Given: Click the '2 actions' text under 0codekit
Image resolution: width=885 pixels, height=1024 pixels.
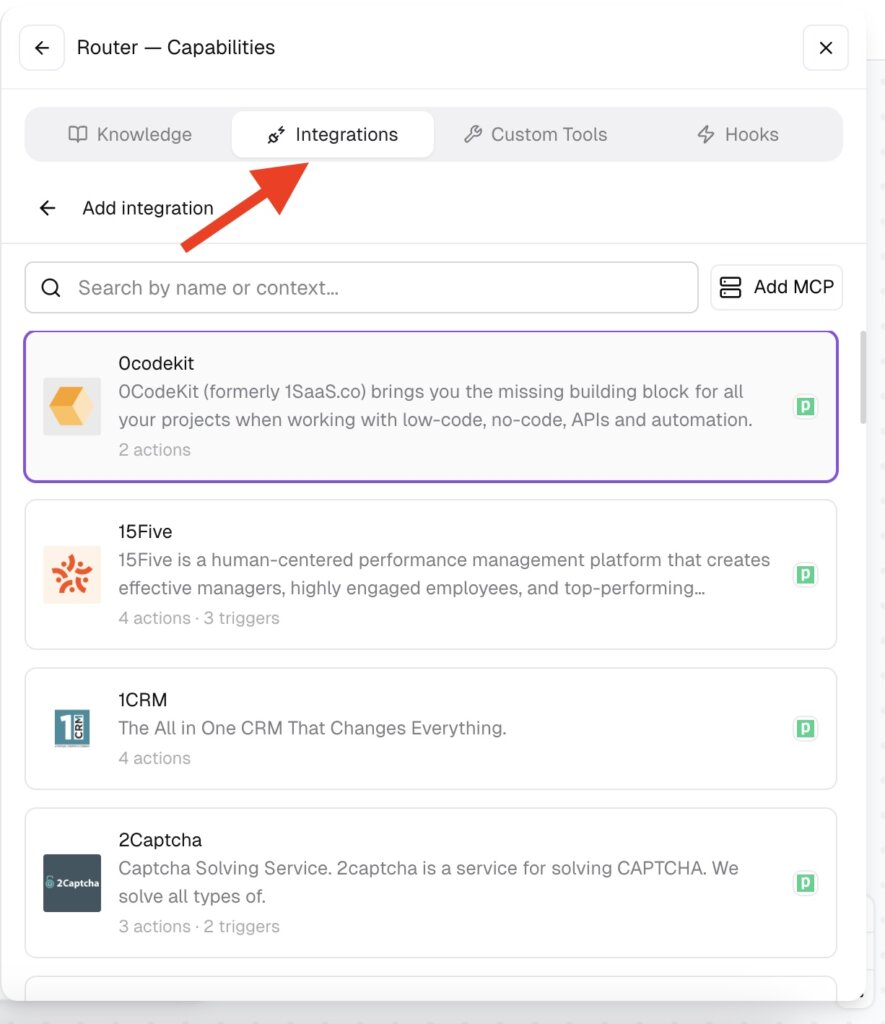Looking at the screenshot, I should 155,450.
